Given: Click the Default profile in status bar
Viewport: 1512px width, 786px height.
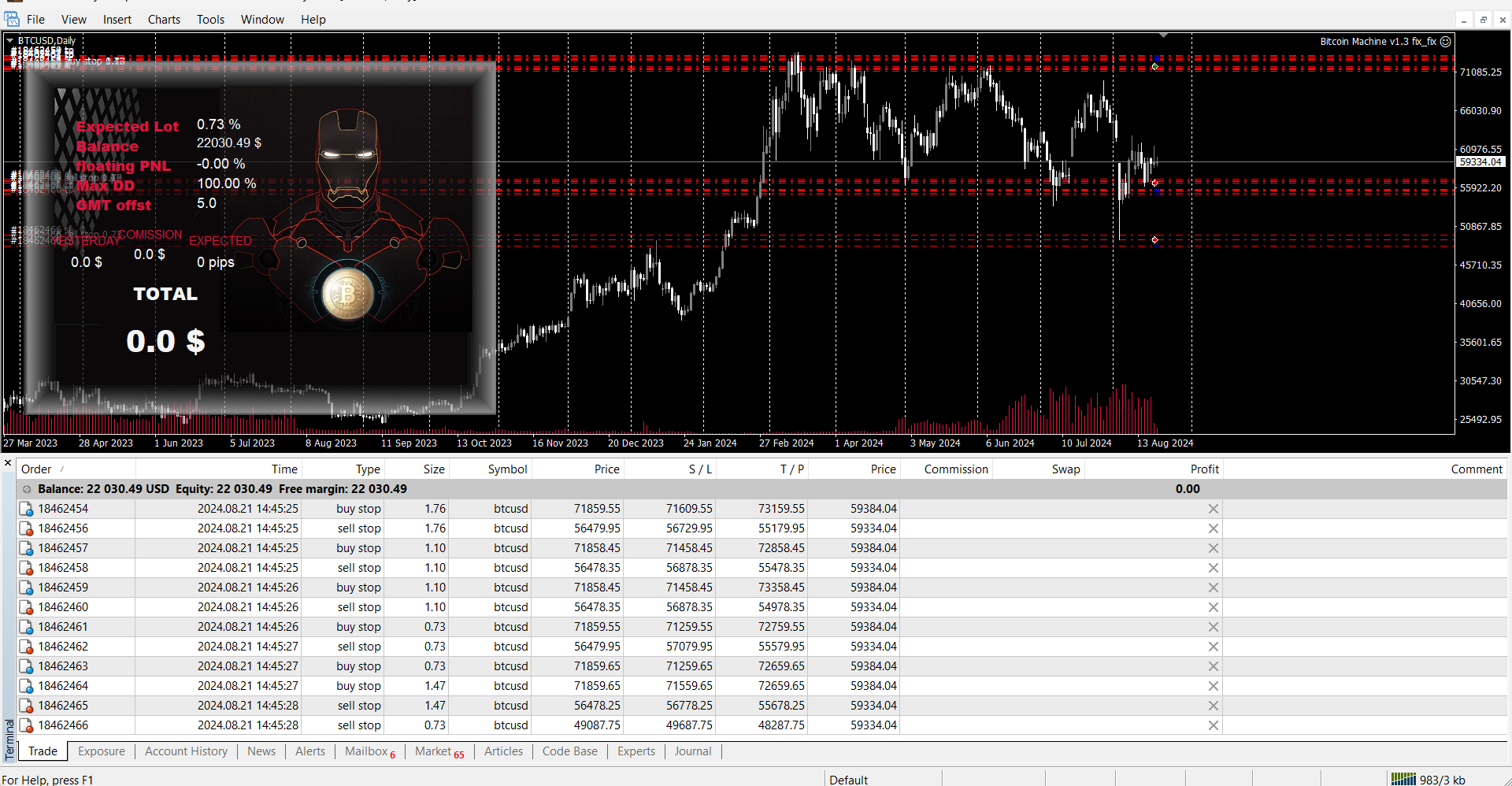Looking at the screenshot, I should point(848,780).
